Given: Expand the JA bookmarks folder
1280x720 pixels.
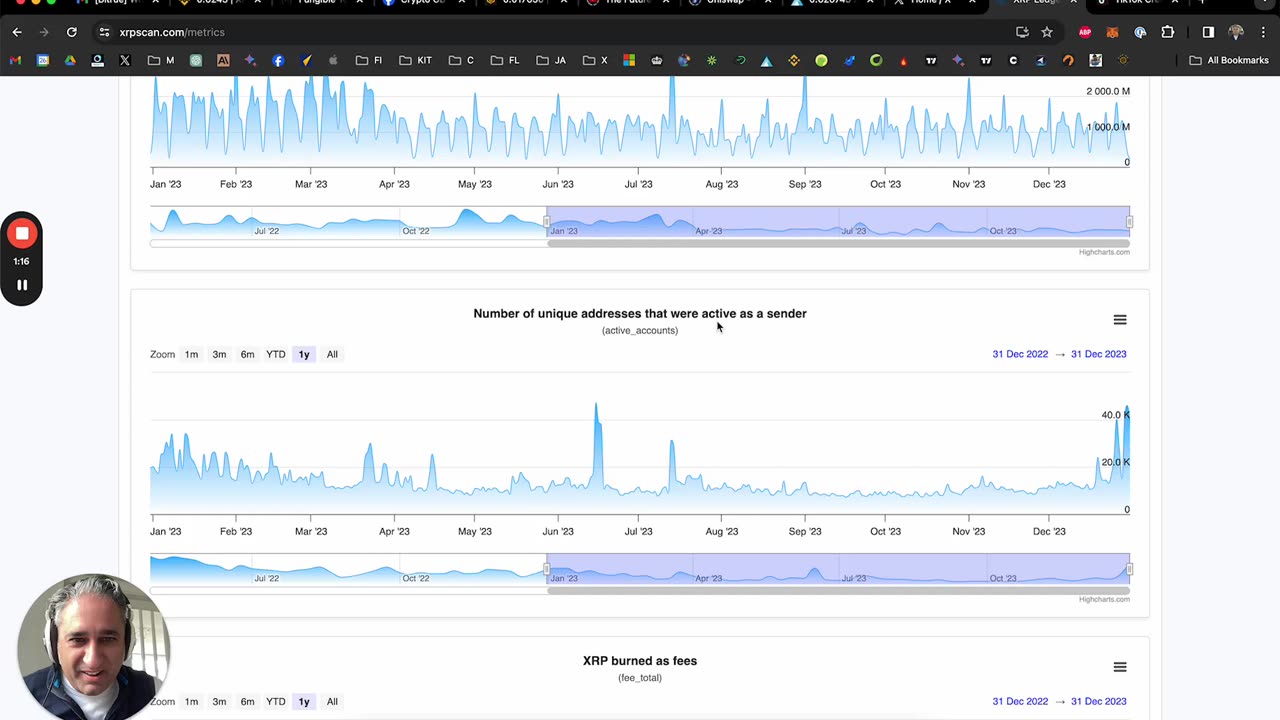Looking at the screenshot, I should tap(552, 60).
